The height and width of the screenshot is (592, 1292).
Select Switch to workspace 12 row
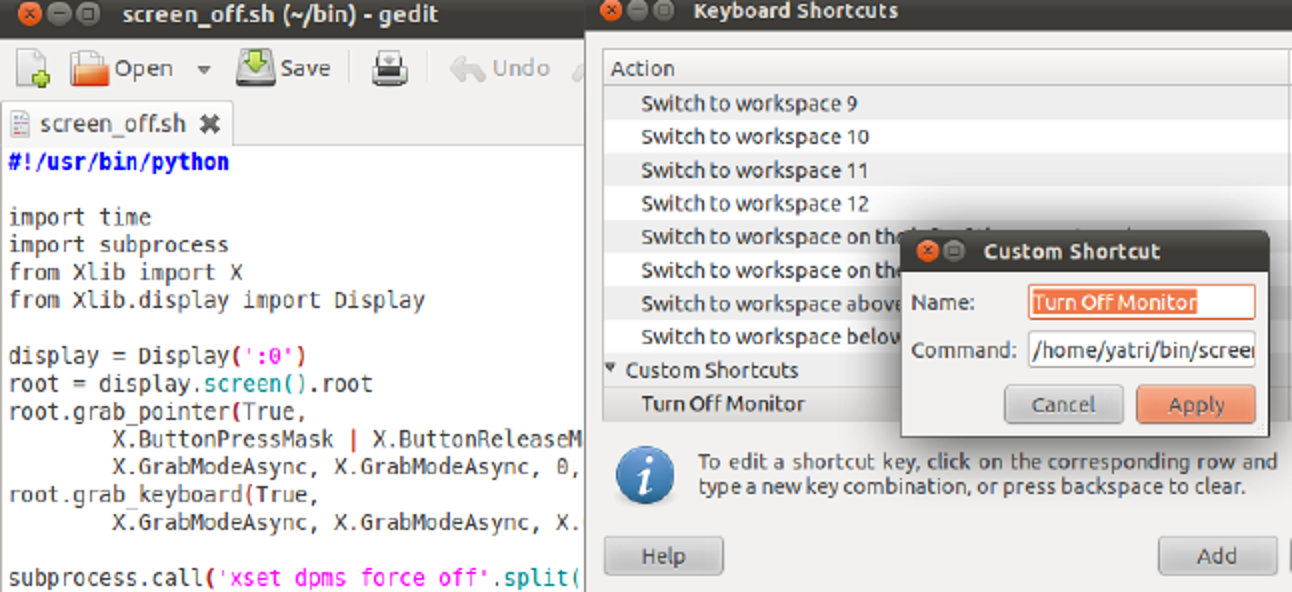coord(755,204)
